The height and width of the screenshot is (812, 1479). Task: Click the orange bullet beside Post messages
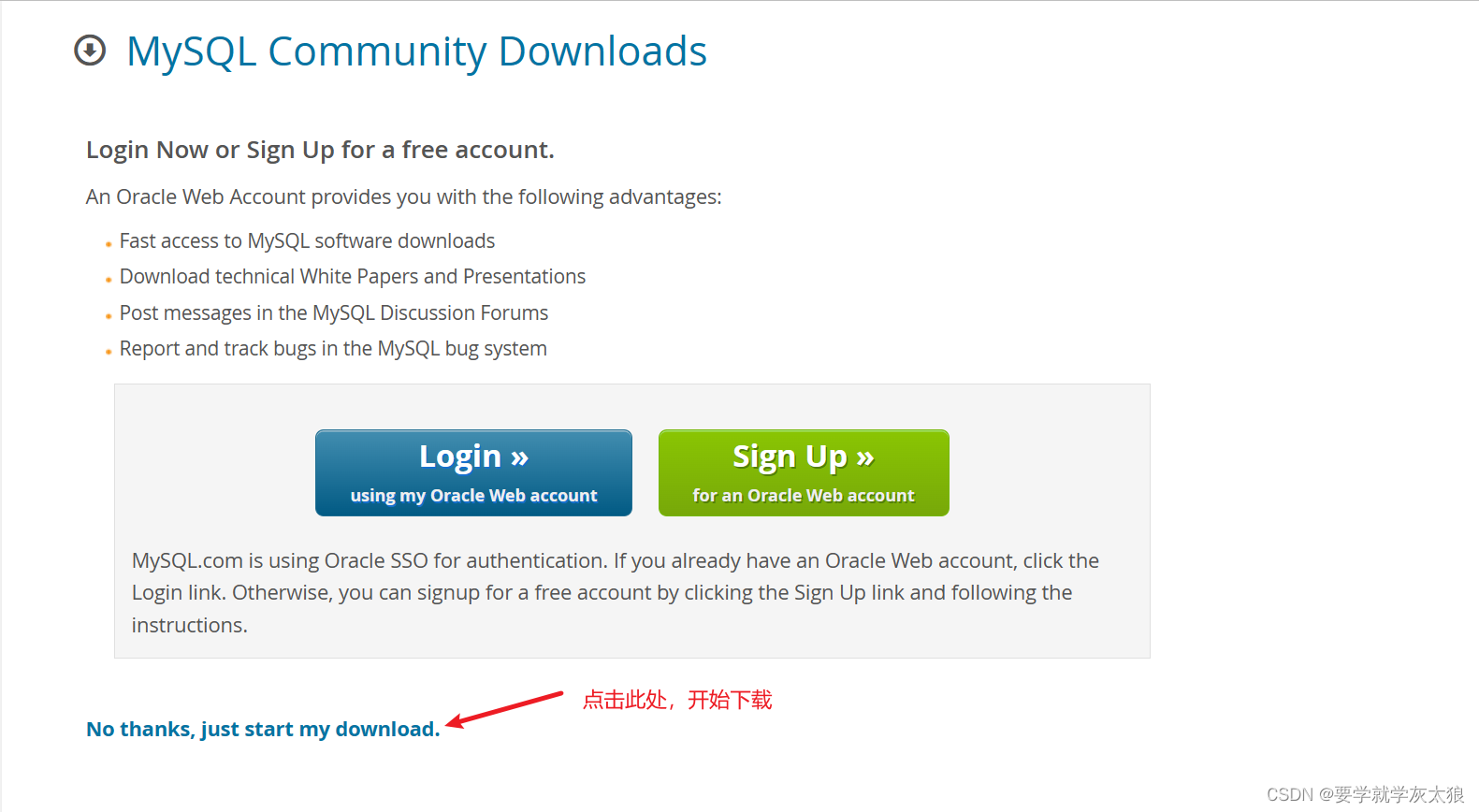tap(109, 316)
